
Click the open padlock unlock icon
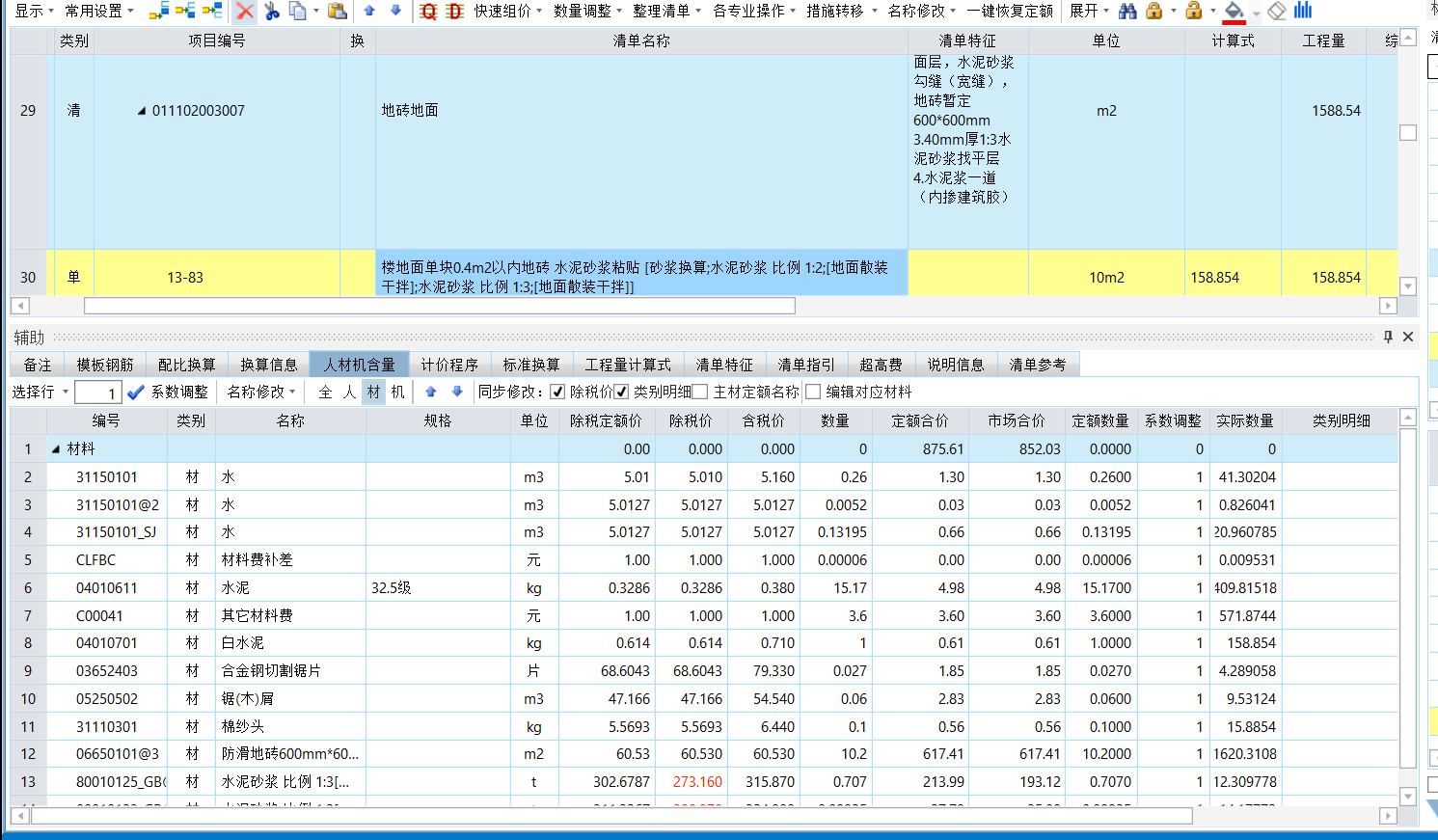[1194, 11]
